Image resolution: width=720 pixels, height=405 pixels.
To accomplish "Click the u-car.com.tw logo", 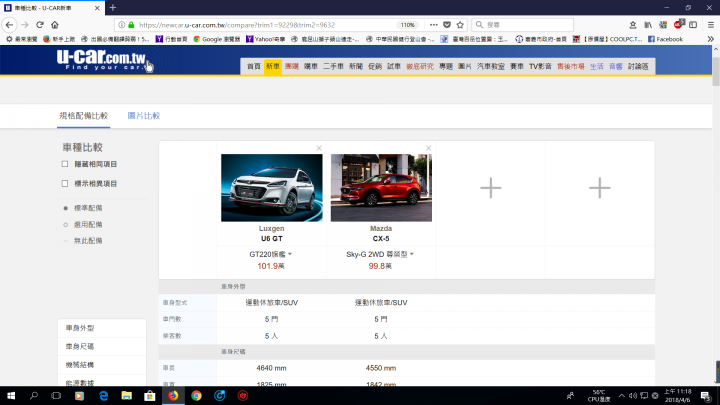I will [101, 60].
